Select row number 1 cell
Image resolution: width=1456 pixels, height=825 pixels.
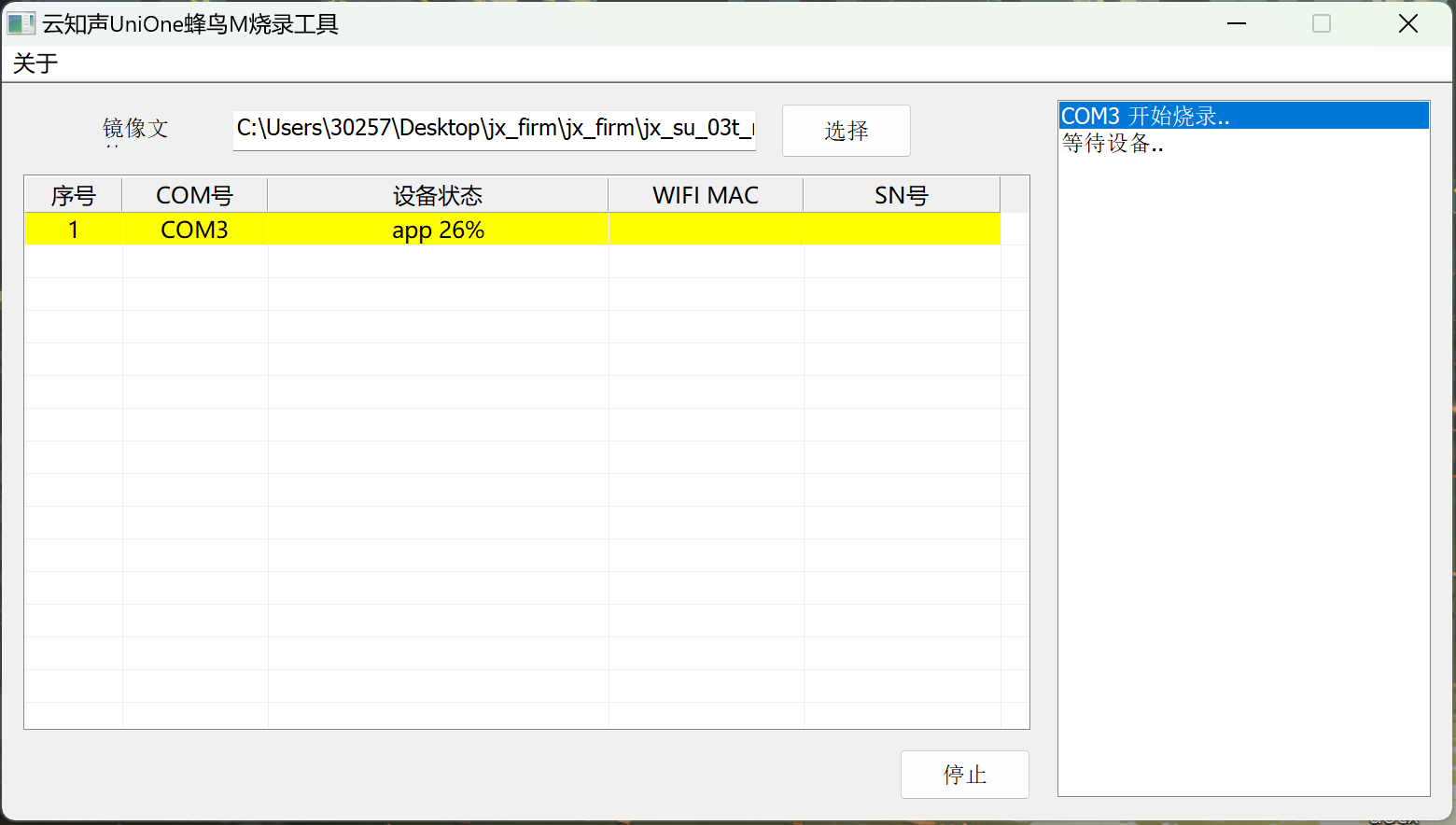tap(73, 230)
